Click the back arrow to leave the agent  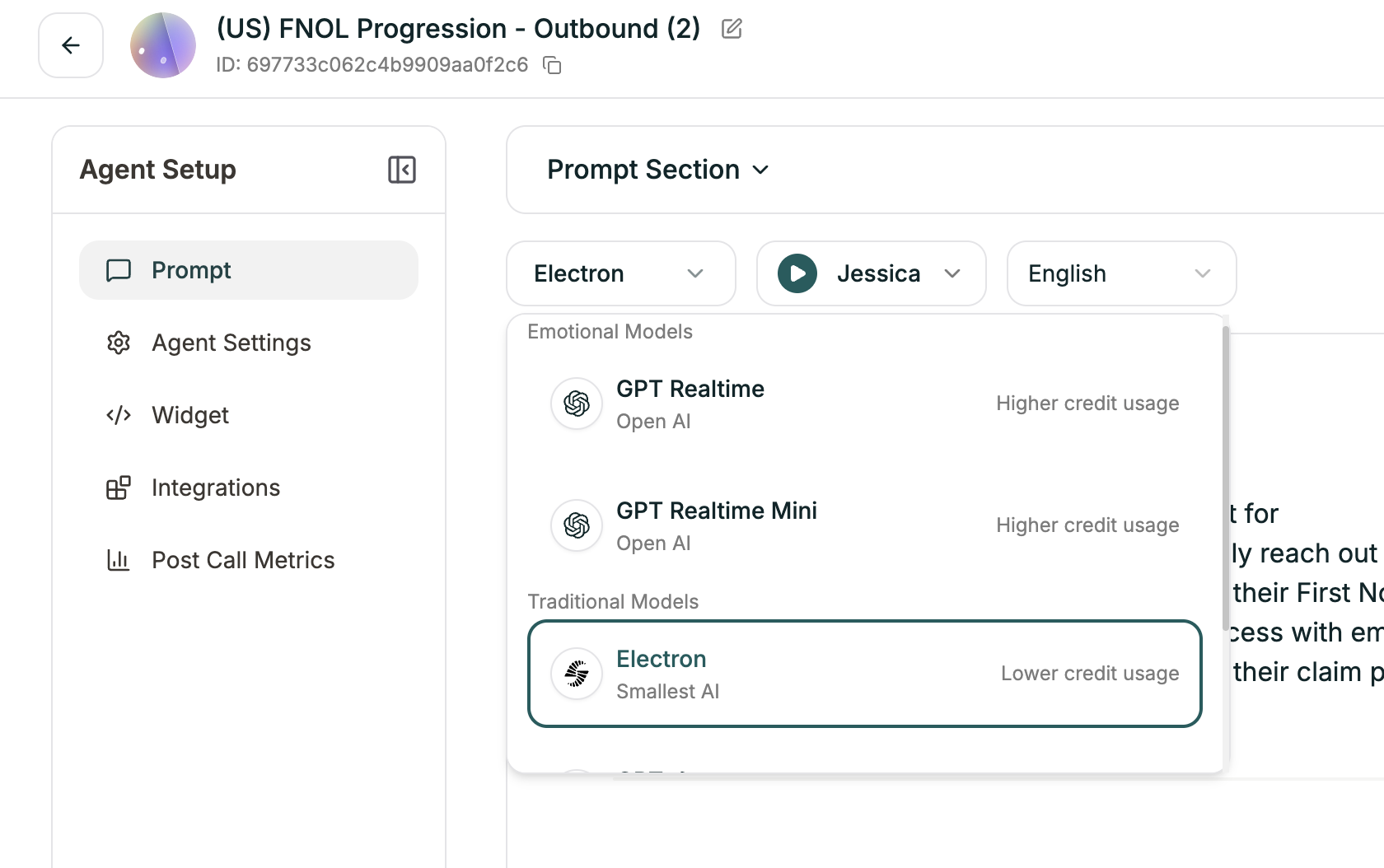click(x=70, y=45)
